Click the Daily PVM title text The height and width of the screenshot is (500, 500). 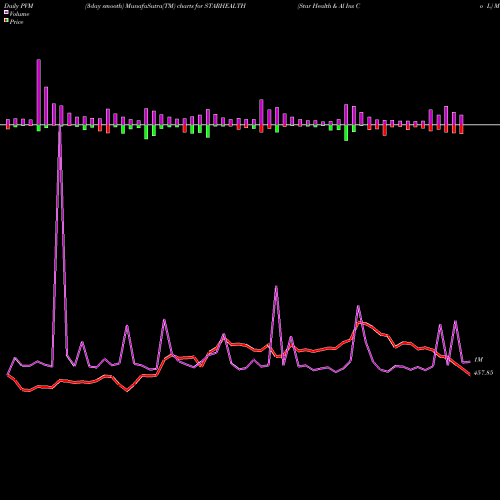point(19,6)
